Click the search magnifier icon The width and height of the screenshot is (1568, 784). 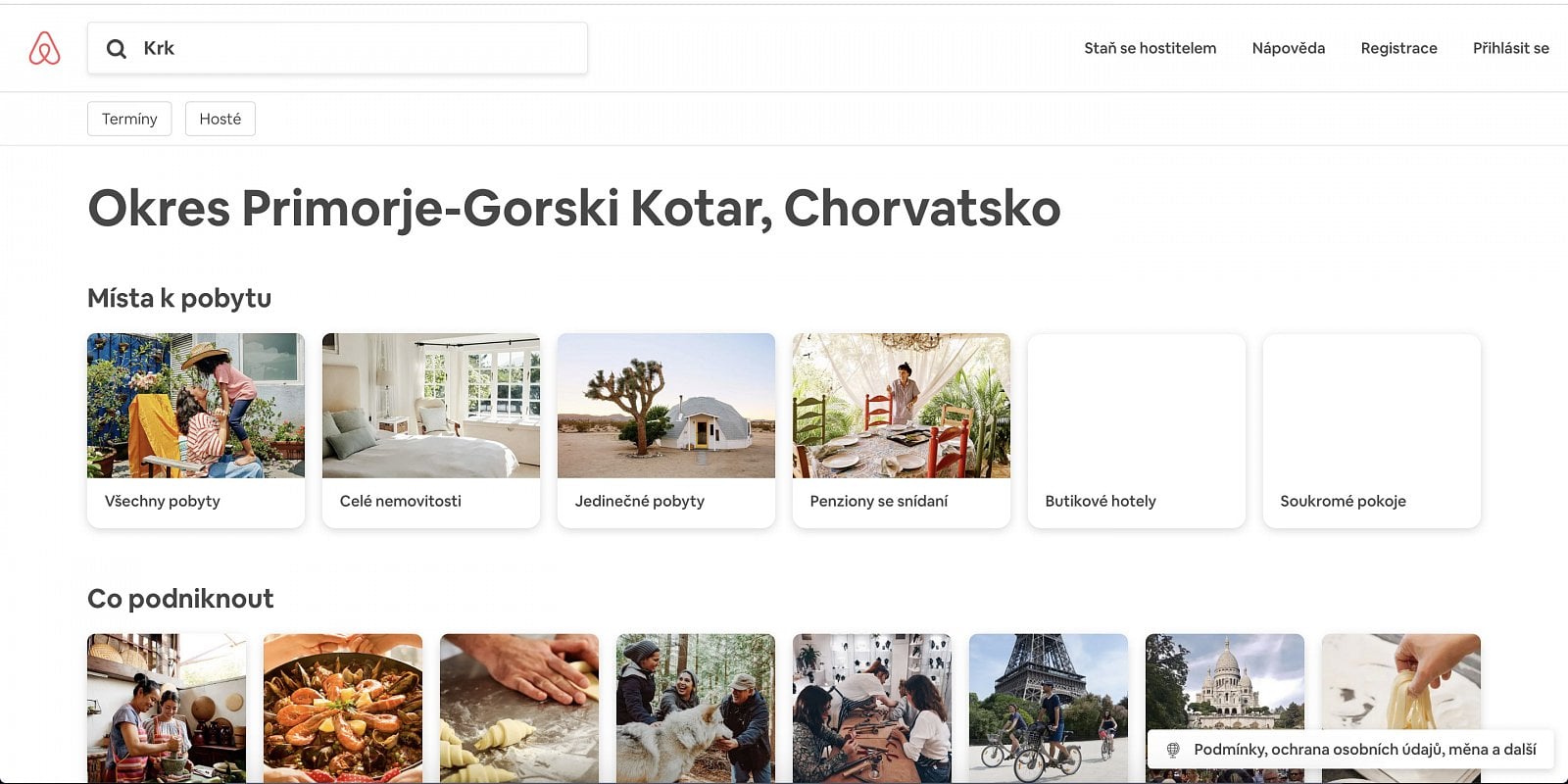(x=117, y=48)
